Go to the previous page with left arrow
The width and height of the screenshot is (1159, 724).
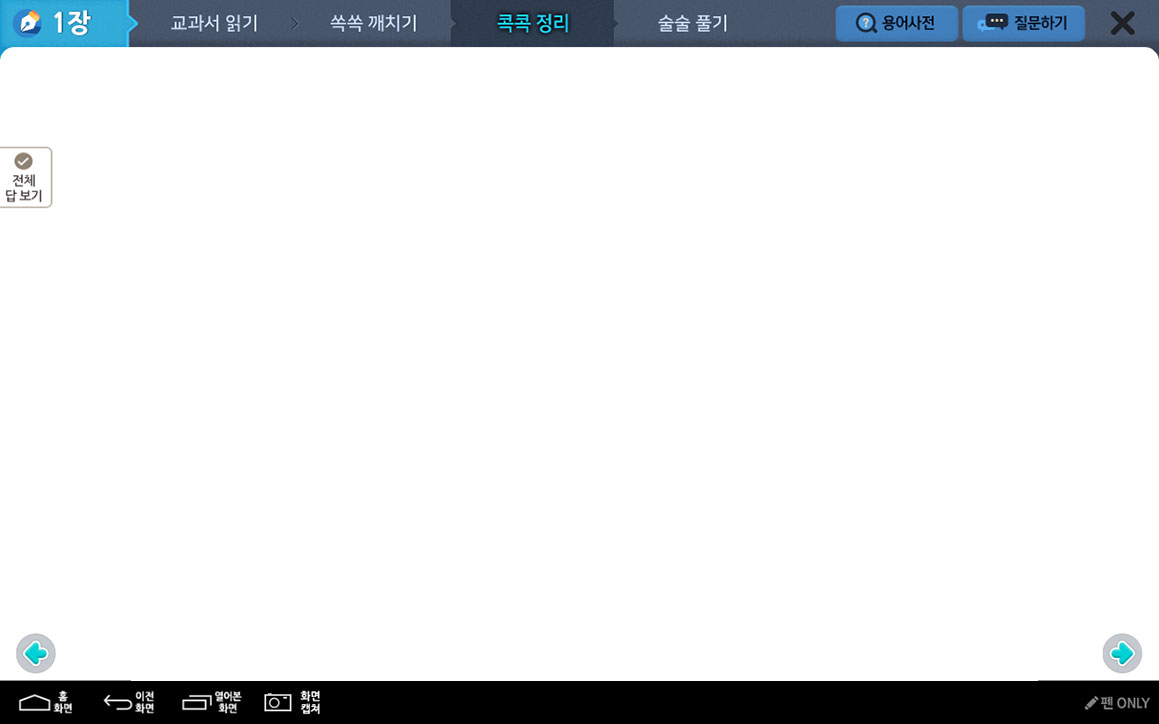(36, 654)
